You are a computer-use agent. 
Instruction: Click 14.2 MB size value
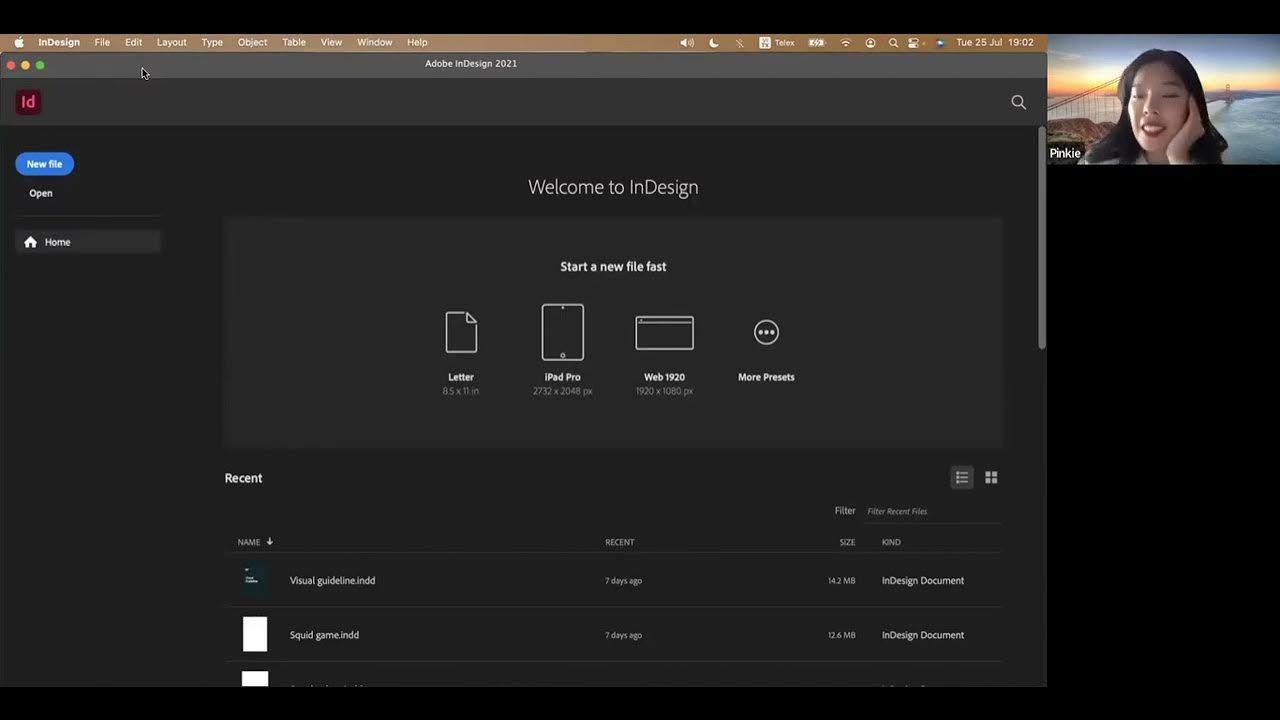pos(841,580)
